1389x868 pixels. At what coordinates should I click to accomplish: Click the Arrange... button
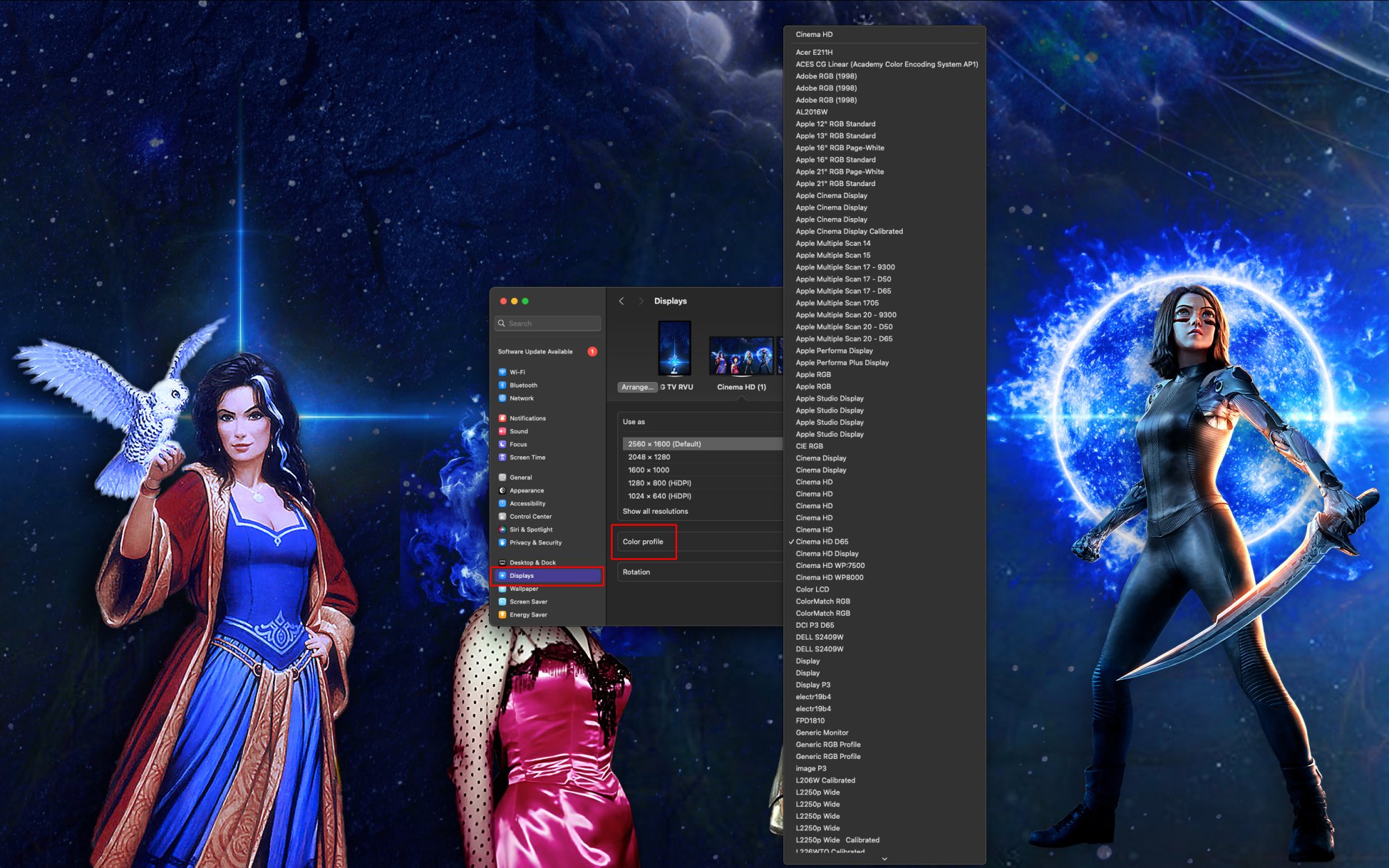coord(637,387)
